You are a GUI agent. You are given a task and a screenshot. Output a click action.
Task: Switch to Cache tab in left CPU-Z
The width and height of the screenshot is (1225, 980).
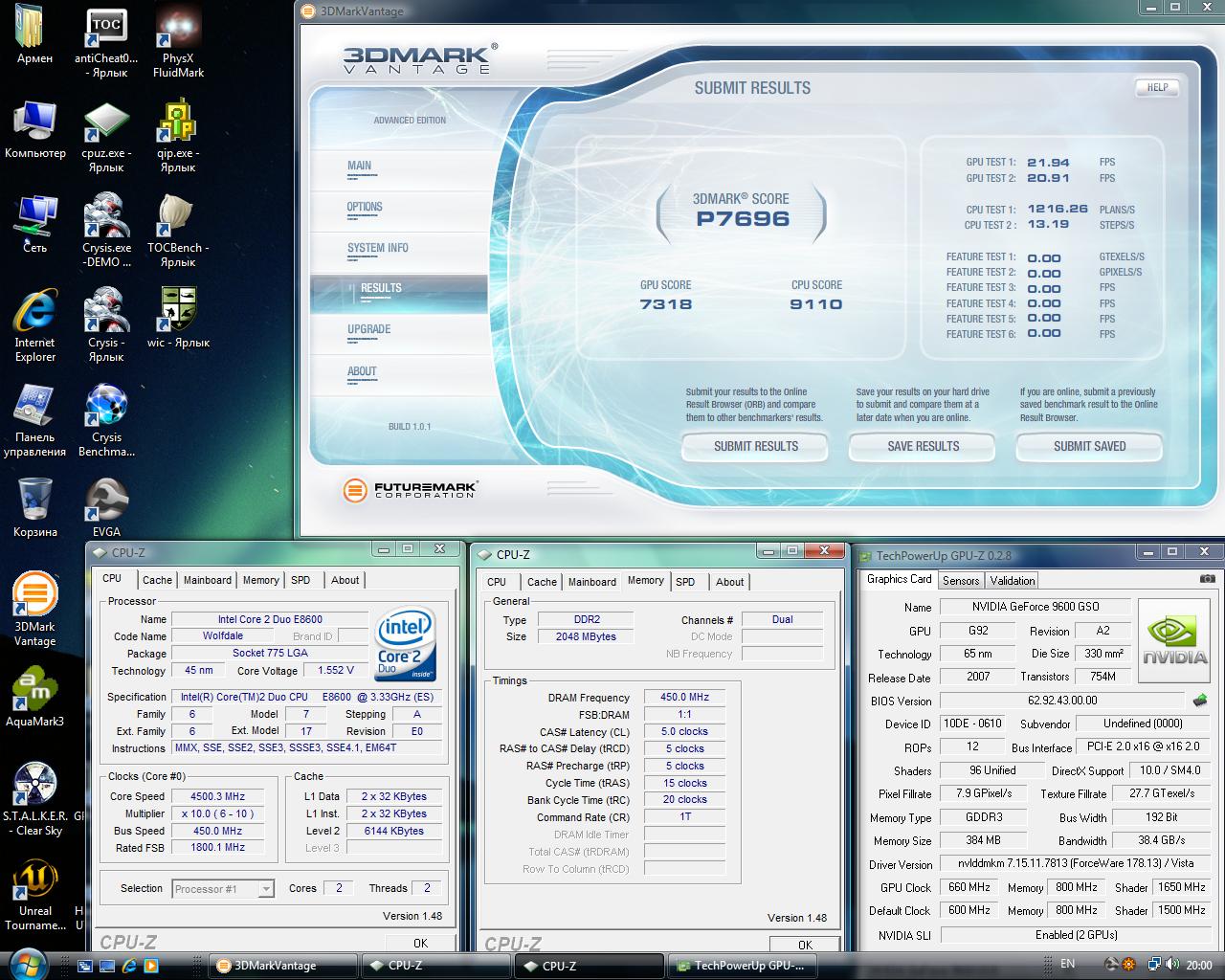[x=157, y=580]
